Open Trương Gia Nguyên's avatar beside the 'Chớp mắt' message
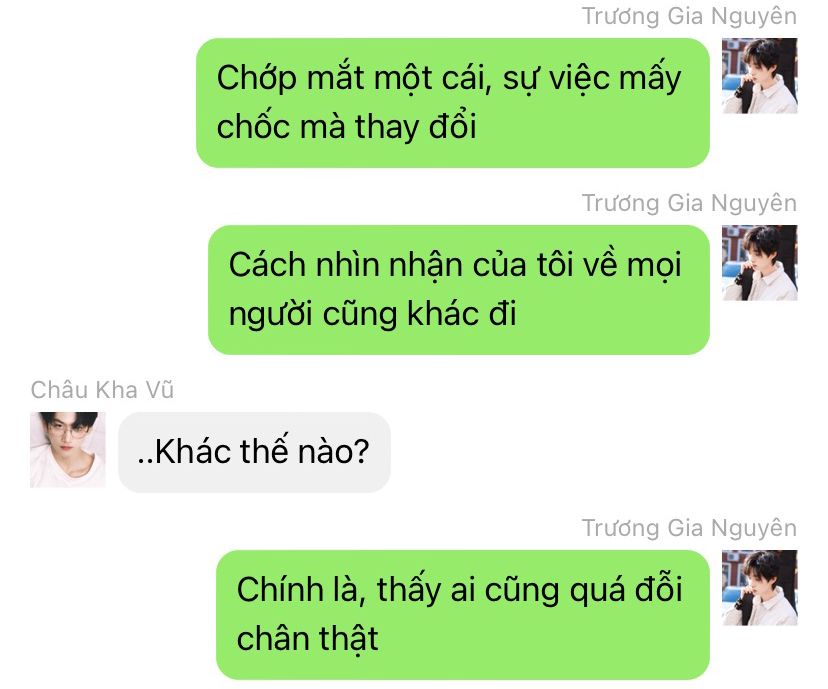 [x=759, y=75]
